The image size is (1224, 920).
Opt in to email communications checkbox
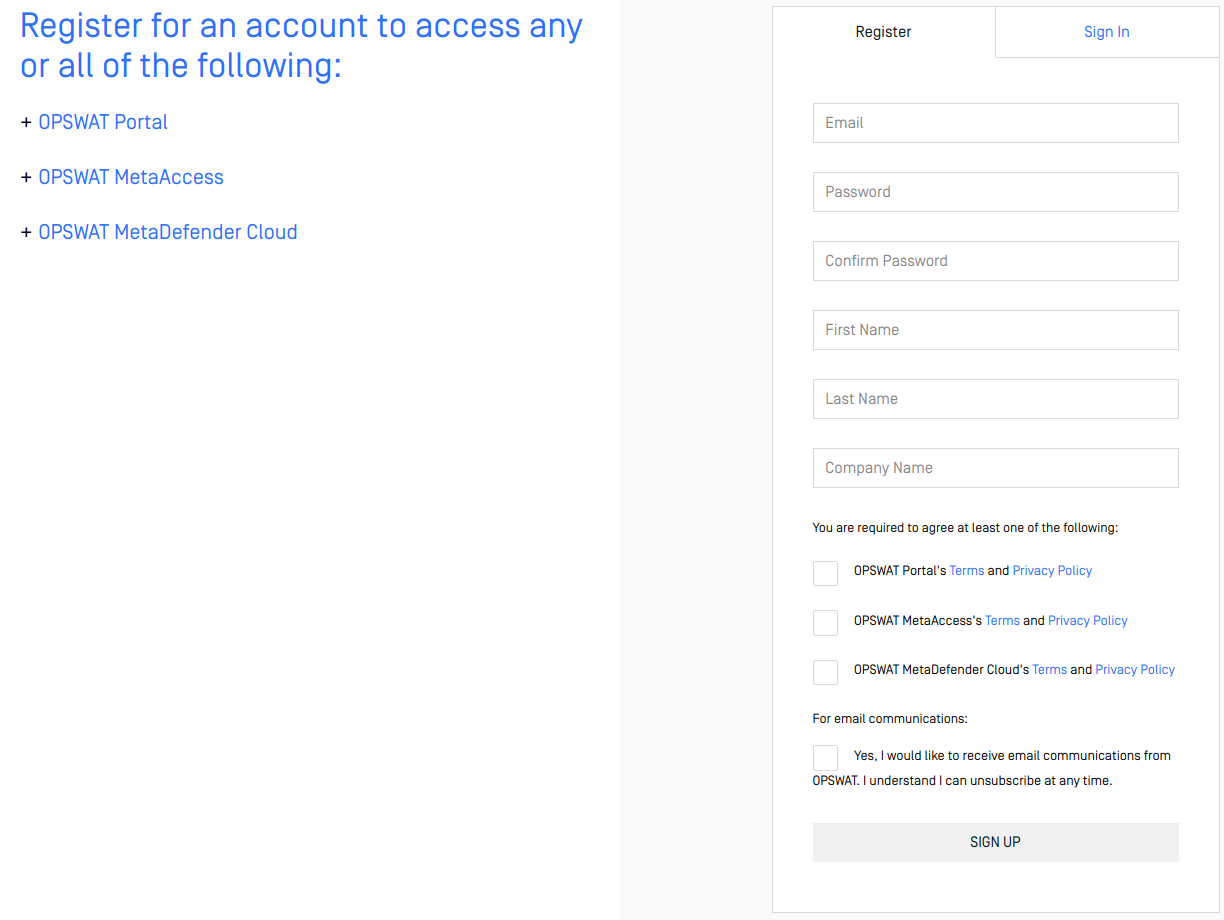[x=825, y=758]
